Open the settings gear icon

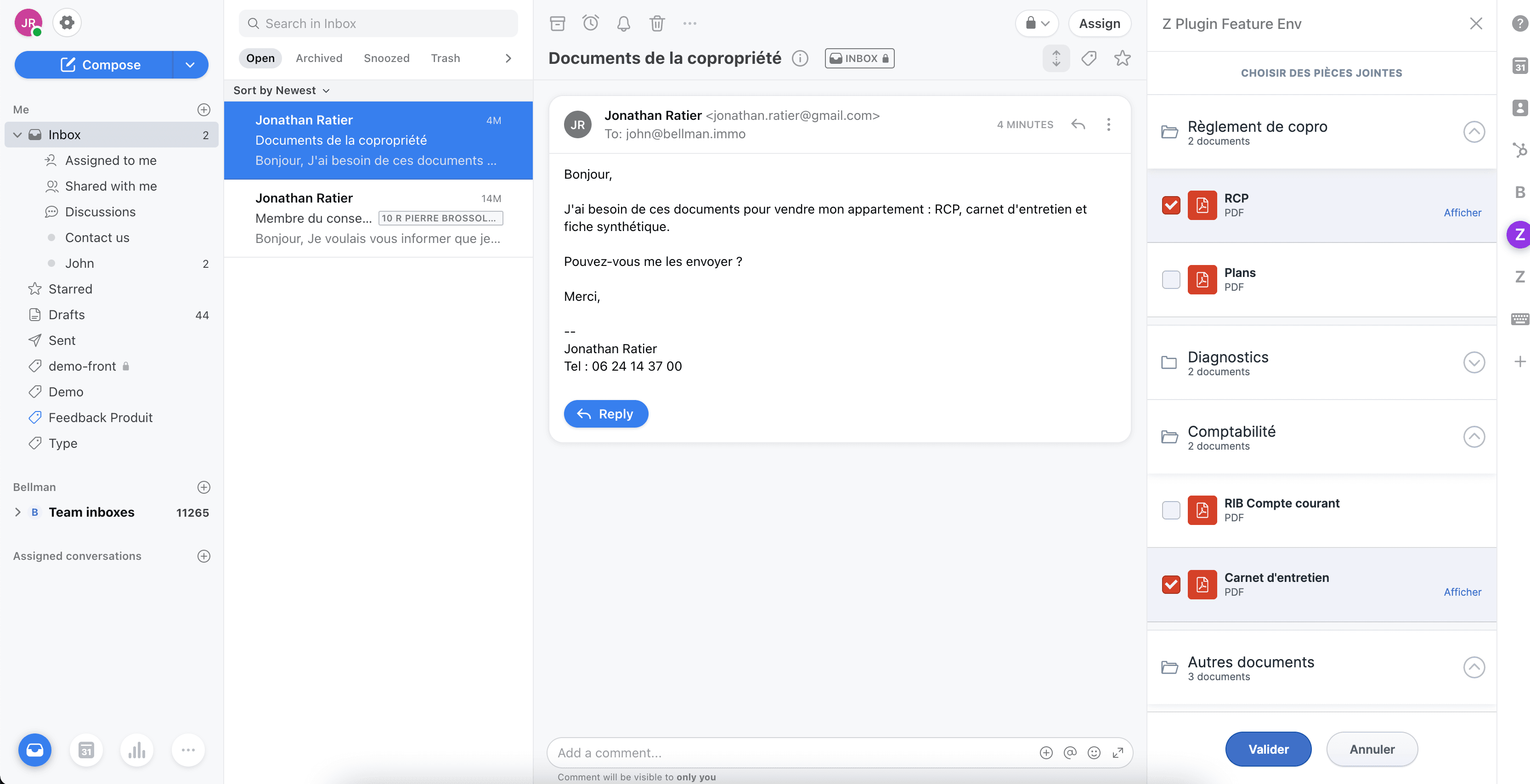pyautogui.click(x=67, y=23)
